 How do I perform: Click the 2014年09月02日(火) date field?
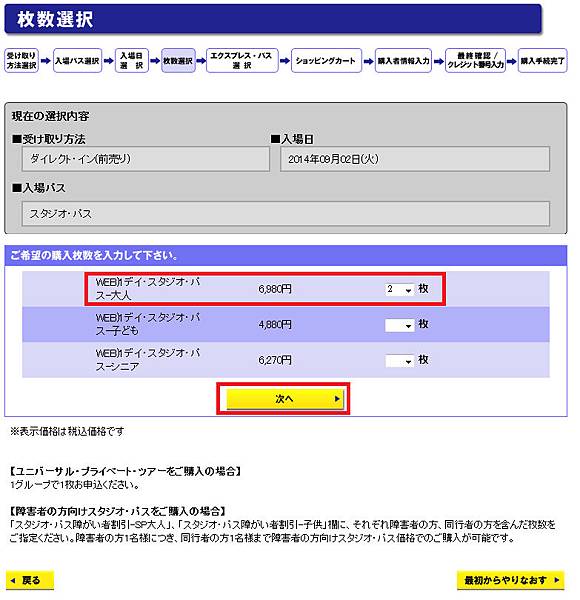pos(415,159)
